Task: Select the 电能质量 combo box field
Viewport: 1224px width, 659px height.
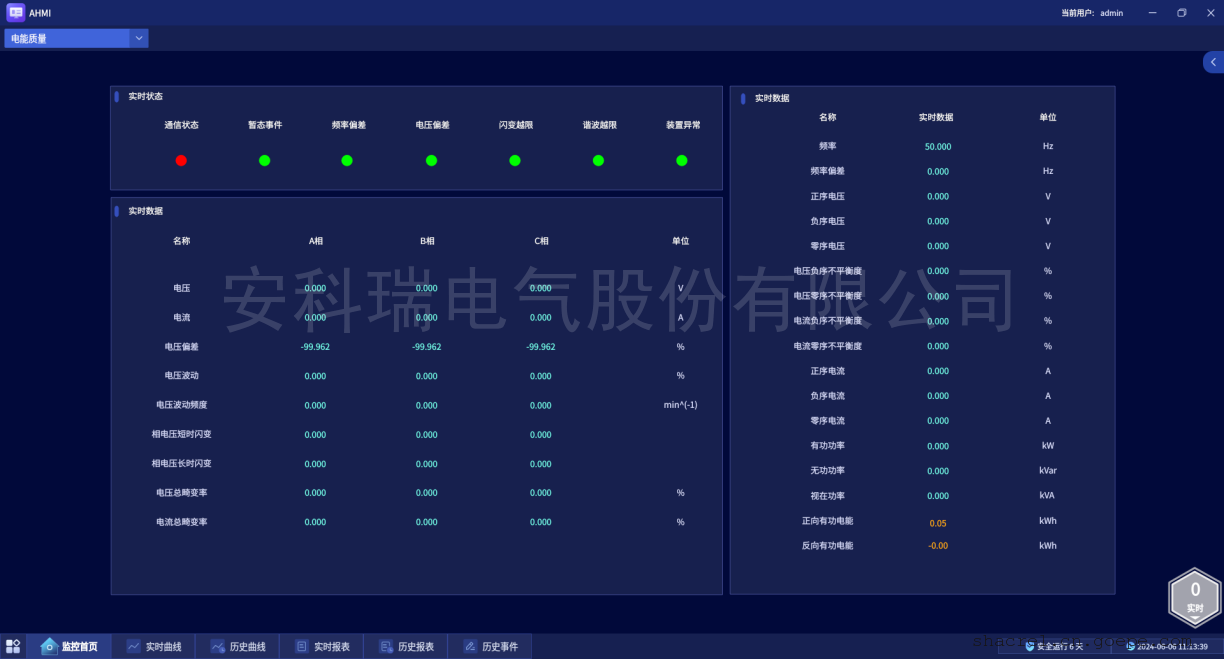Action: 66,38
